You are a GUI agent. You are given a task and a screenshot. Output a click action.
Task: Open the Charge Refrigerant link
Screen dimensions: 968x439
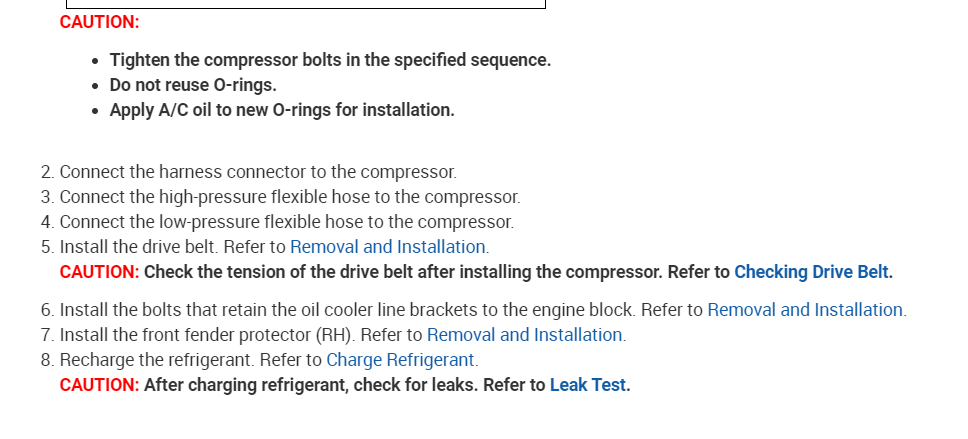(401, 360)
